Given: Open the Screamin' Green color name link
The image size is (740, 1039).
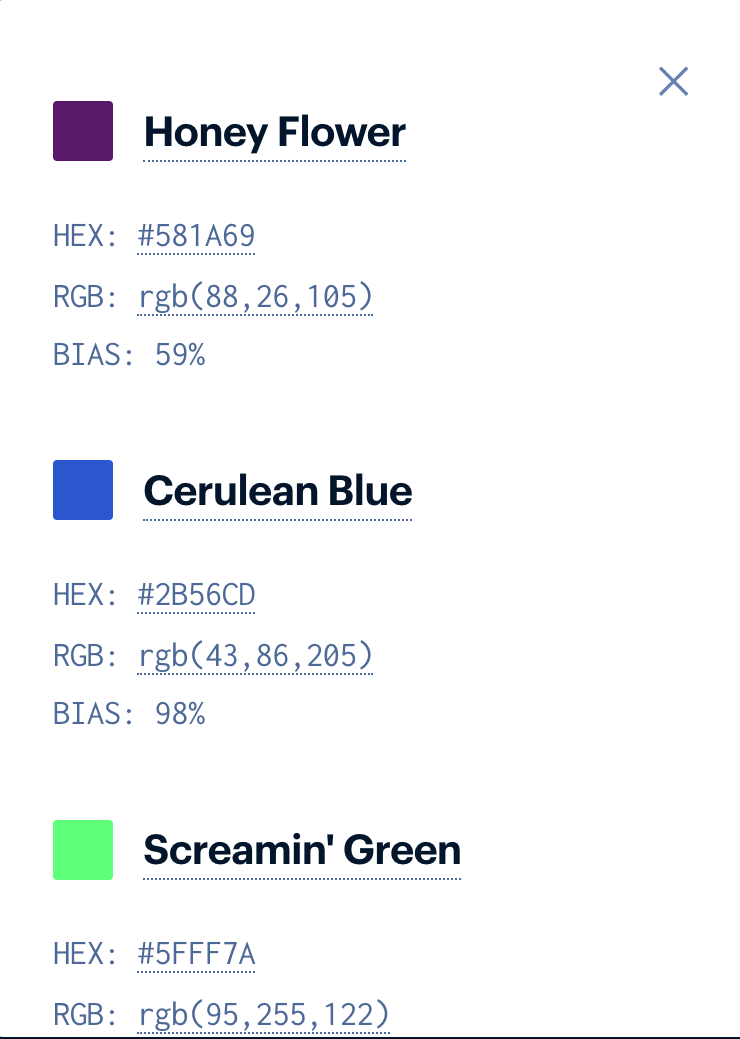Looking at the screenshot, I should (x=301, y=850).
